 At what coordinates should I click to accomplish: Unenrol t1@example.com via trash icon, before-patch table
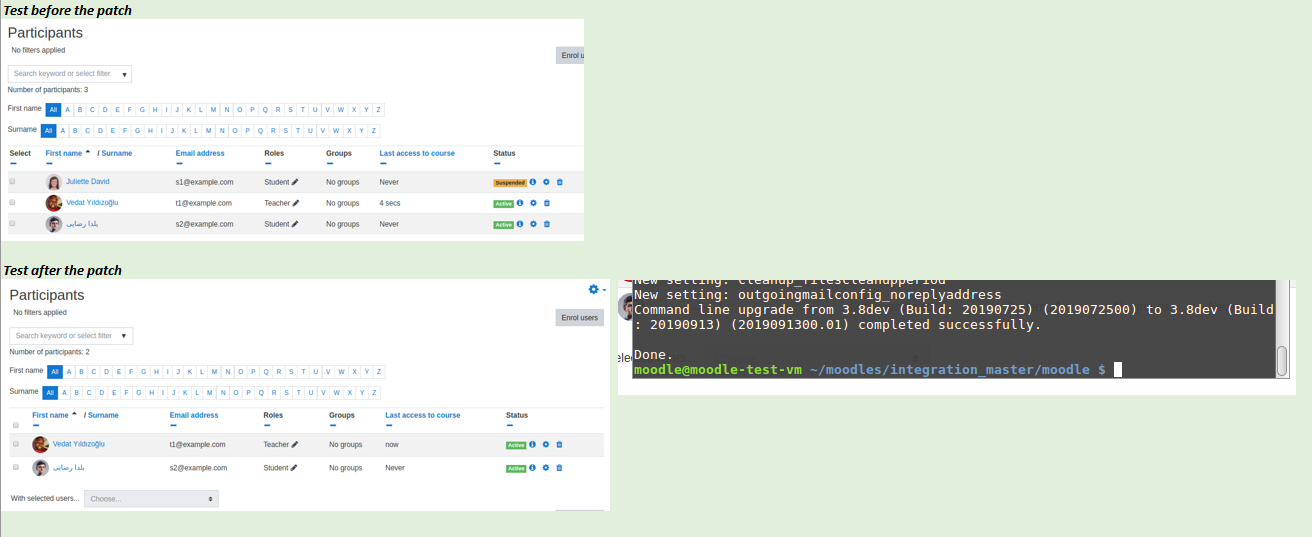[x=547, y=203]
